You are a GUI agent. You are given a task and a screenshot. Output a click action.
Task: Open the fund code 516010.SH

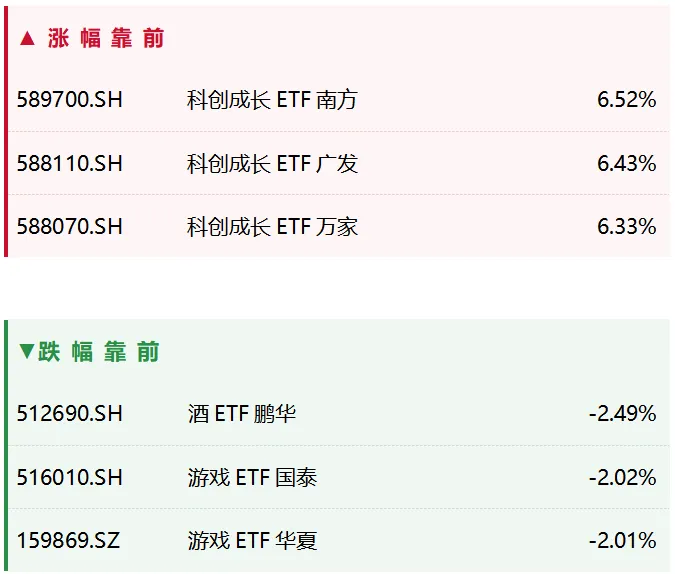(x=70, y=478)
